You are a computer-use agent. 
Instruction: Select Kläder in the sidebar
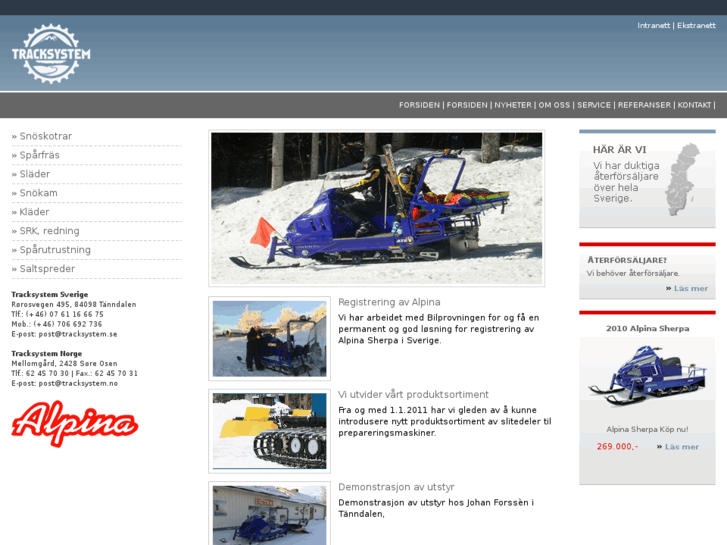[x=34, y=212]
